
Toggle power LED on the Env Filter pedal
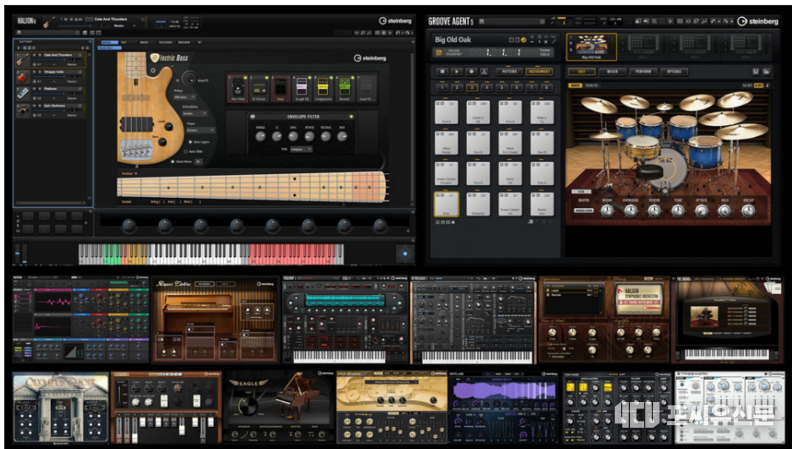[x=245, y=78]
